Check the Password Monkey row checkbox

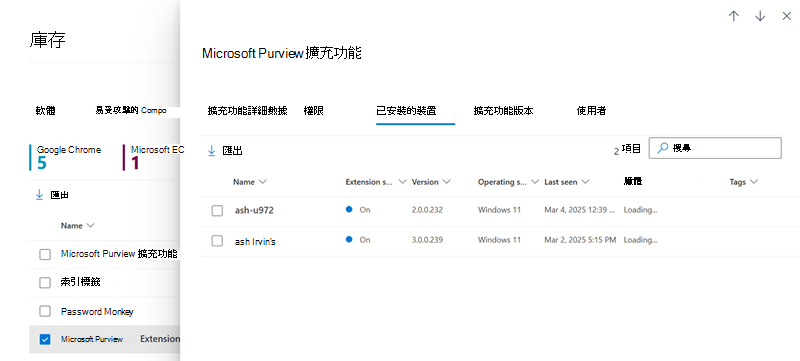coord(45,311)
